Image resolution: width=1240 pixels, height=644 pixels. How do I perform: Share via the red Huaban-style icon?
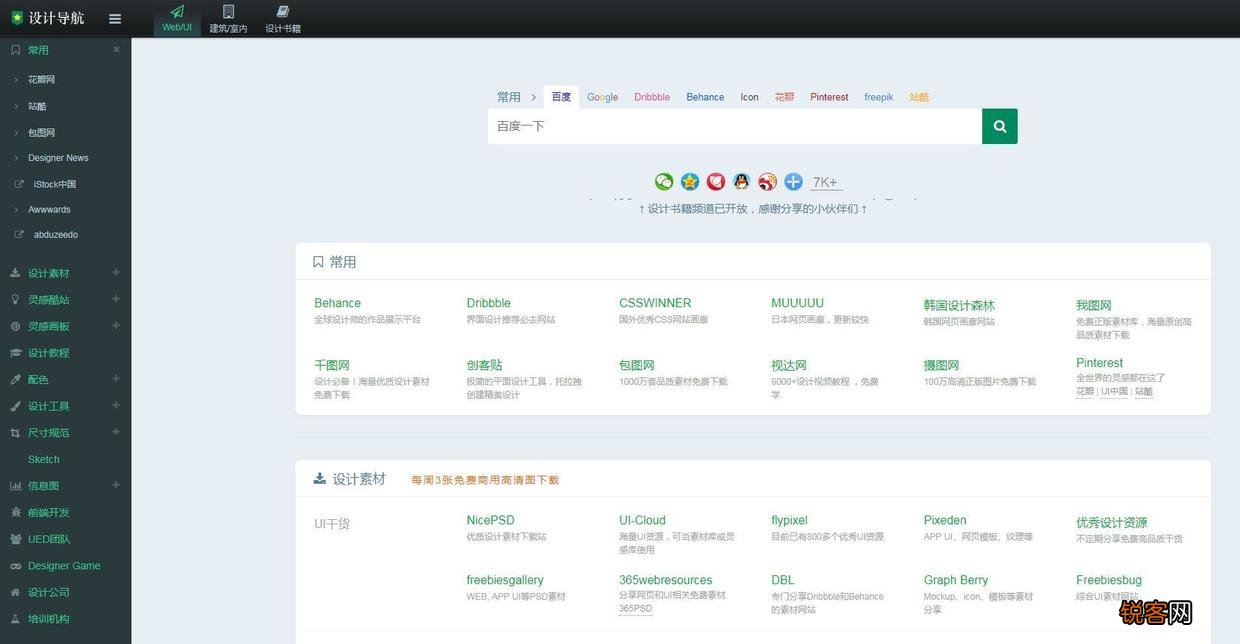pos(716,181)
